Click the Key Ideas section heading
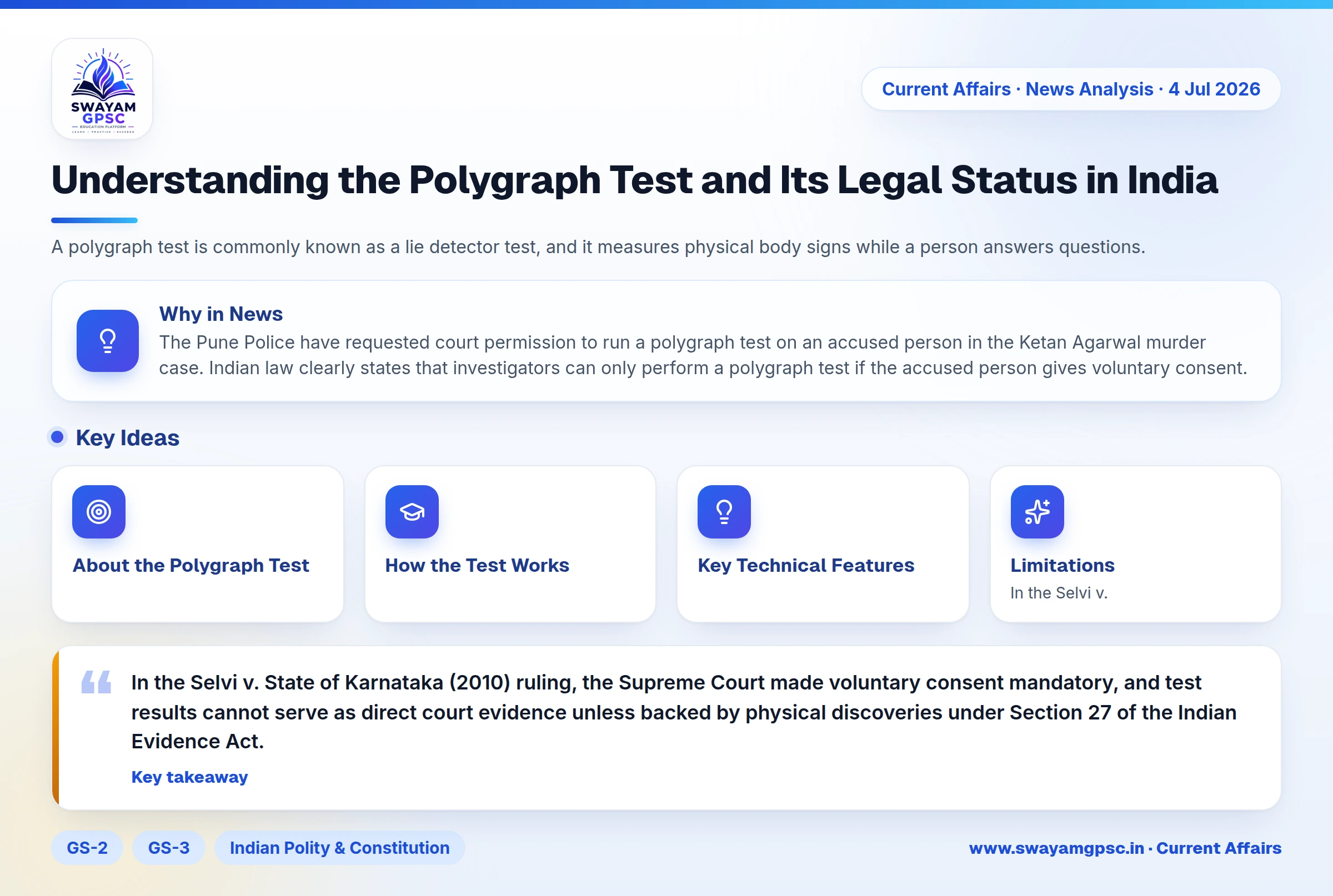The image size is (1333, 896). click(128, 437)
